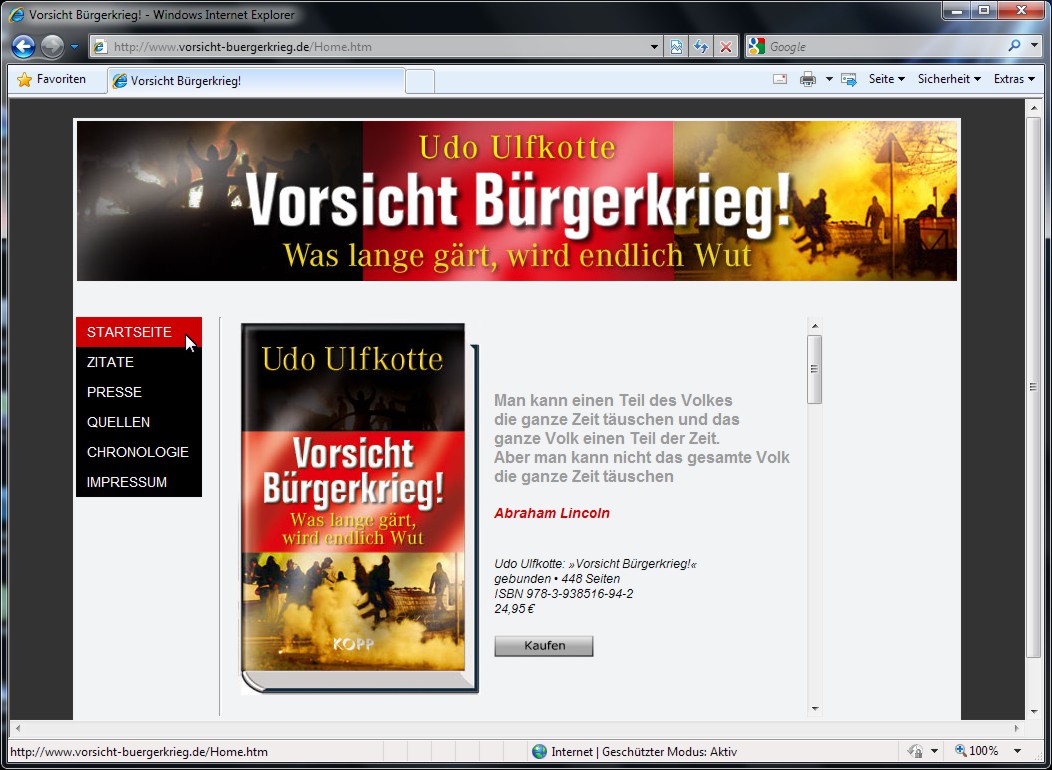Open recent pages dropdown next to Forward
This screenshot has width=1052, height=770.
point(74,47)
